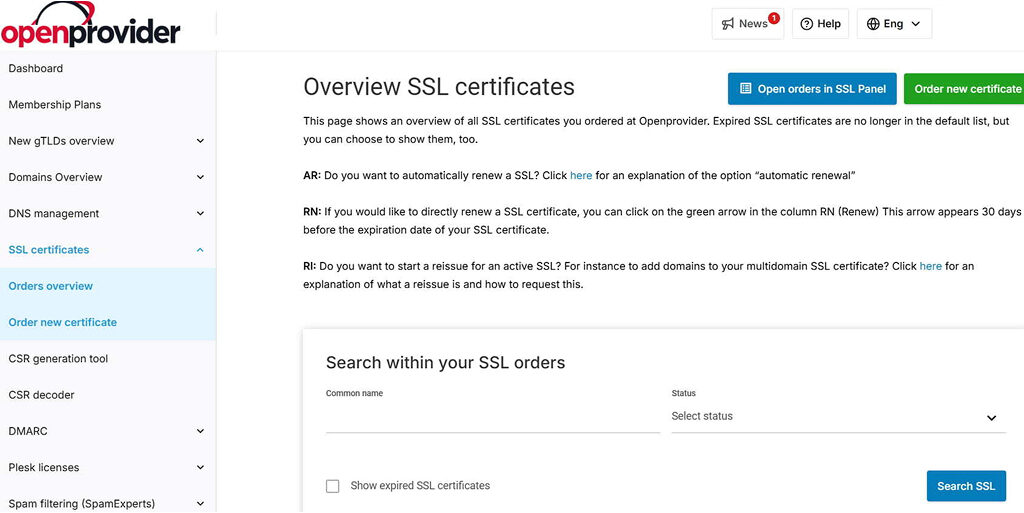Click the 'RI:' bold label
The image size is (1024, 513).
tap(310, 266)
